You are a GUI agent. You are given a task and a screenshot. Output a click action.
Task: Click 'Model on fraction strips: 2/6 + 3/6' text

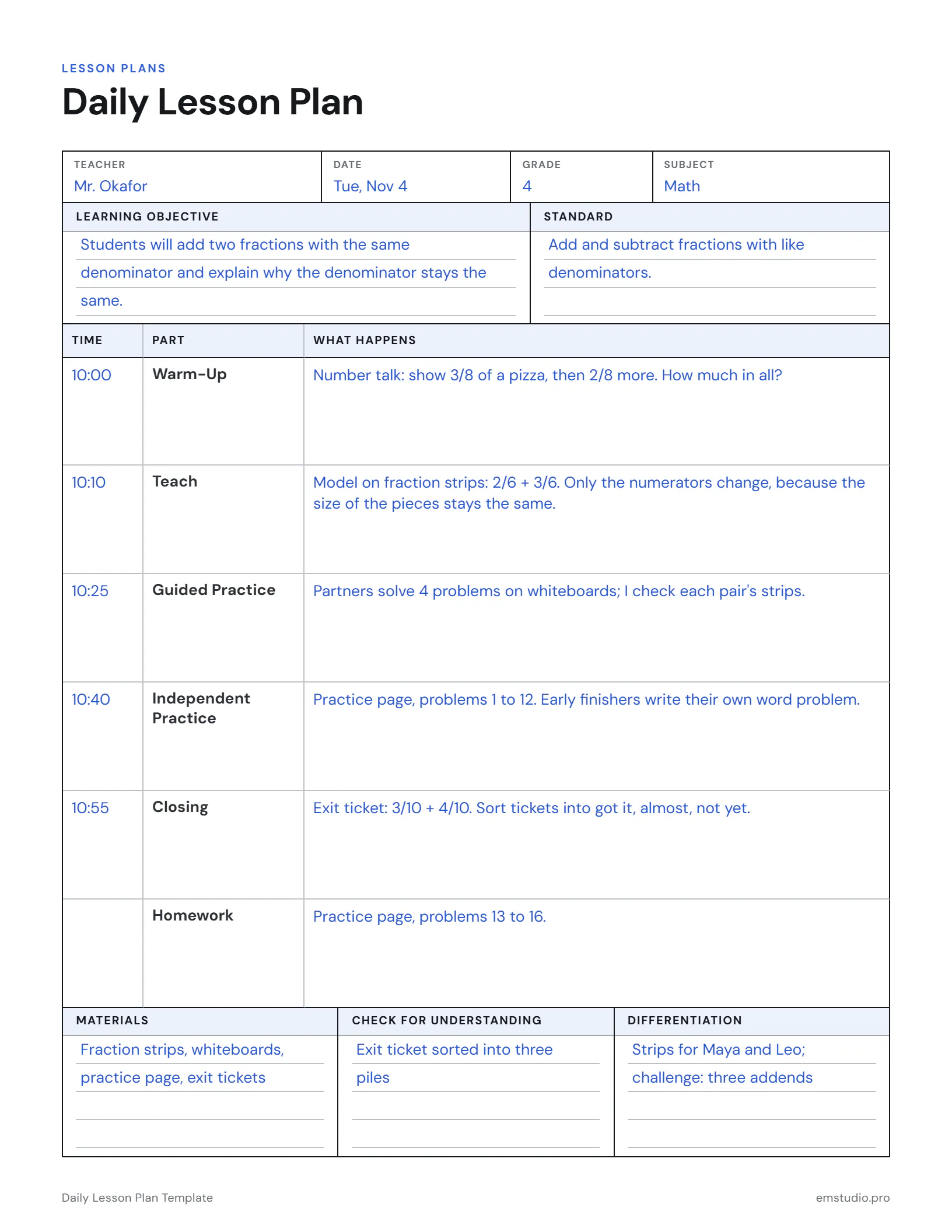pyautogui.click(x=436, y=482)
